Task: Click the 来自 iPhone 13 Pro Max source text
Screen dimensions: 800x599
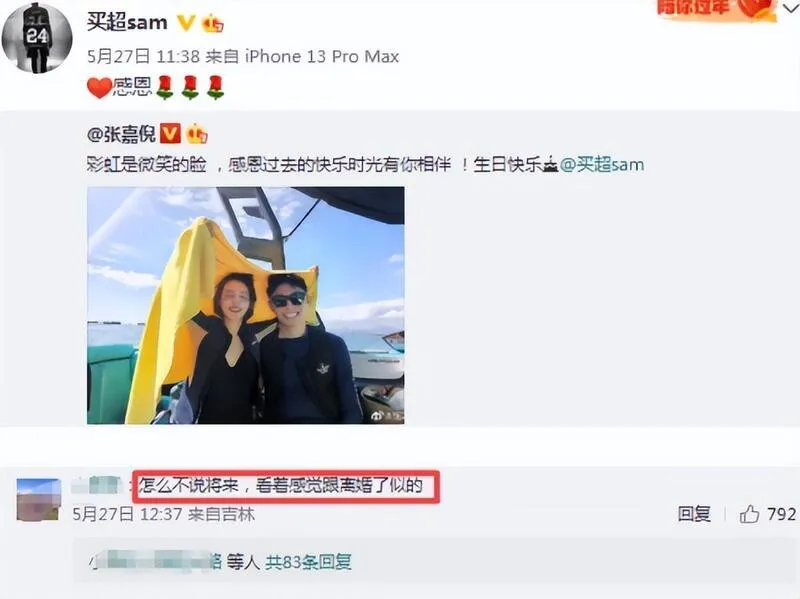Action: (302, 56)
